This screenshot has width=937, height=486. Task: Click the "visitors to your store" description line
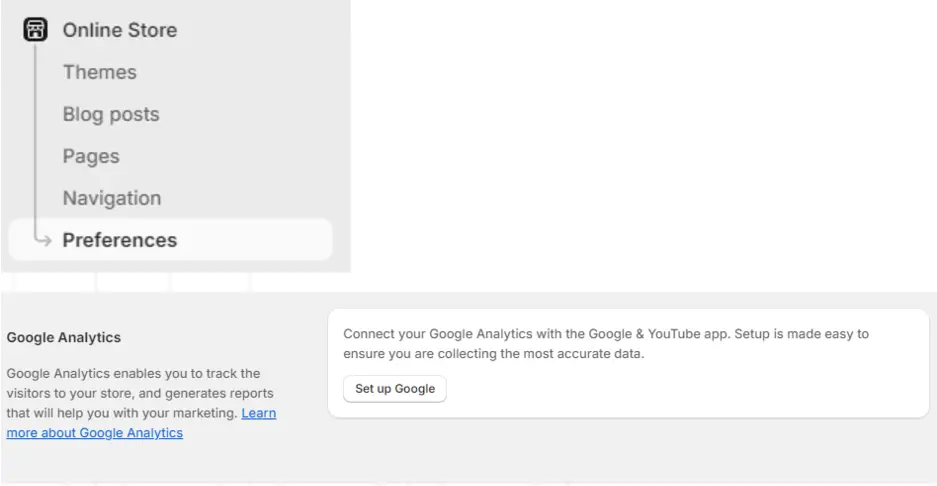pyautogui.click(x=140, y=393)
